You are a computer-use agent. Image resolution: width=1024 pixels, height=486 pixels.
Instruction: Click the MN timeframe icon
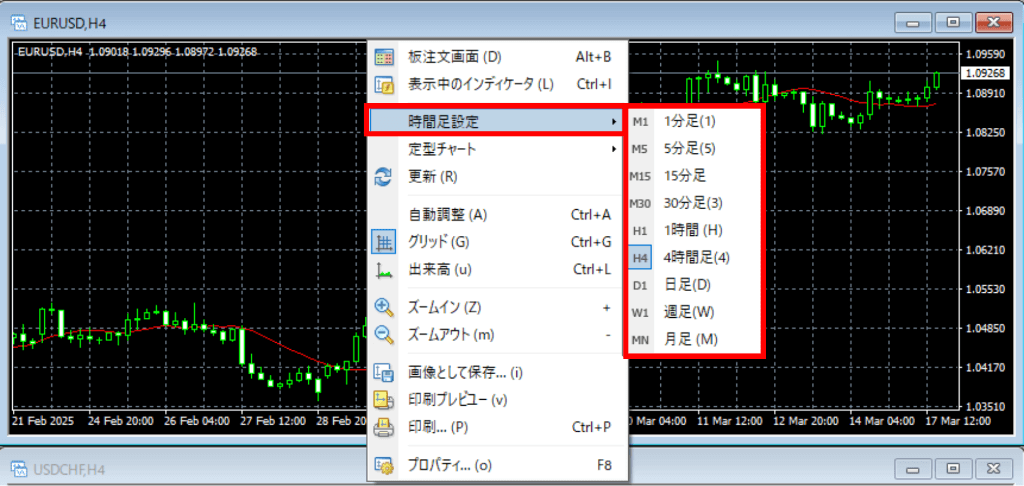641,340
